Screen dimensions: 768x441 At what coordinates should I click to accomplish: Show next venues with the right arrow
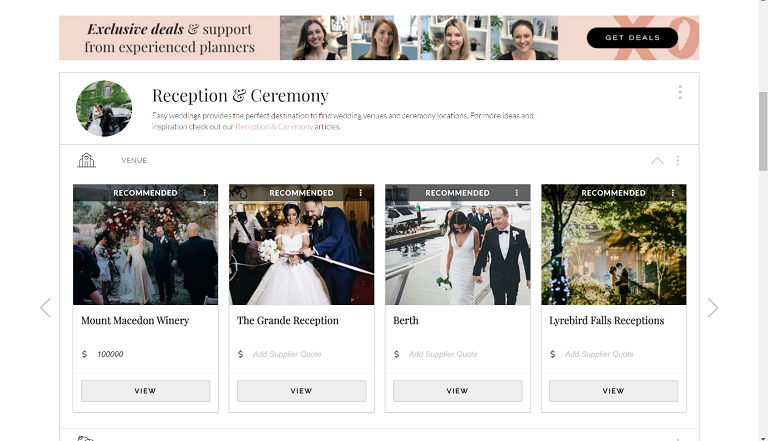pos(713,308)
